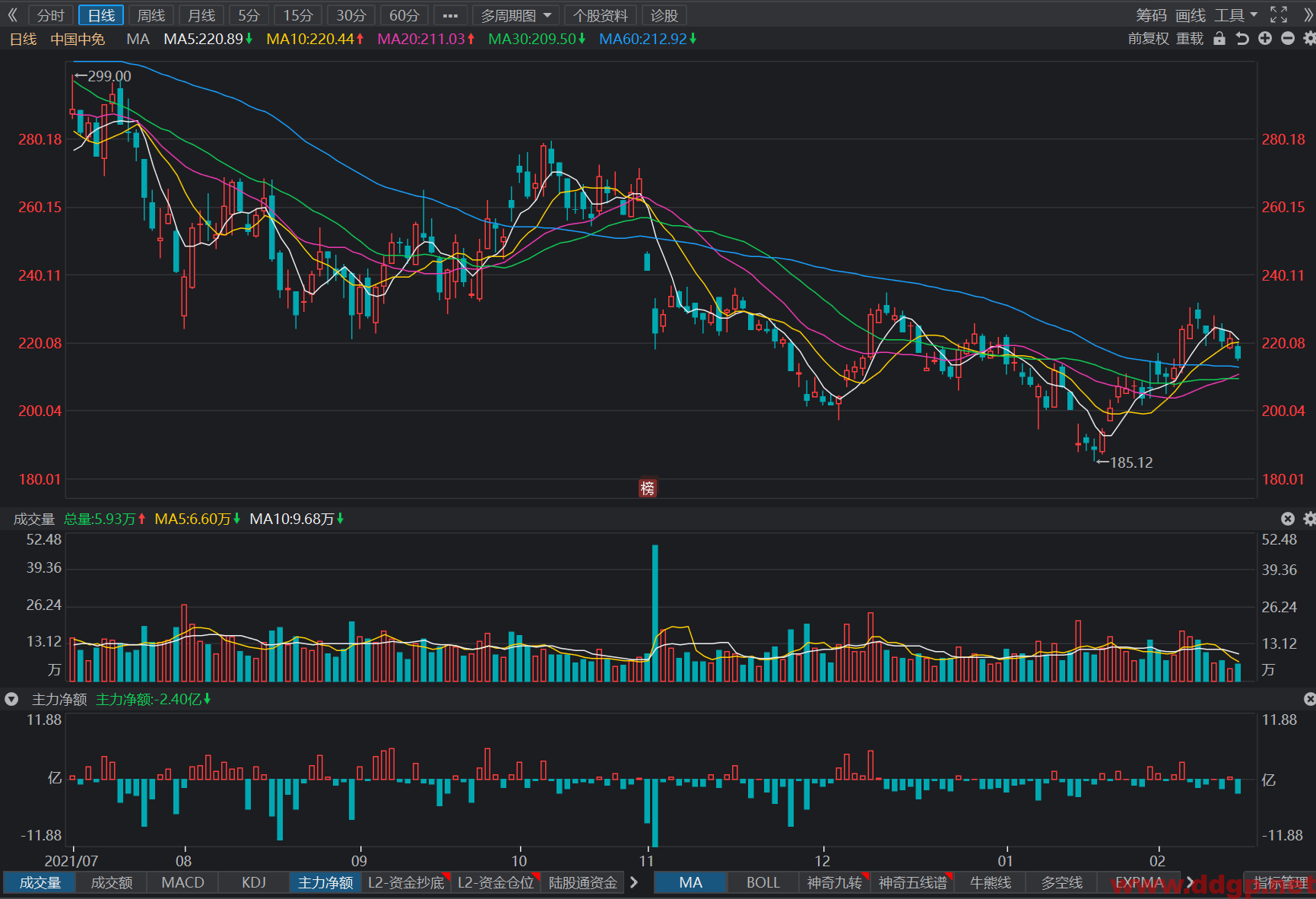Open the 个股资料 stock info
1316x899 pixels.
point(601,15)
